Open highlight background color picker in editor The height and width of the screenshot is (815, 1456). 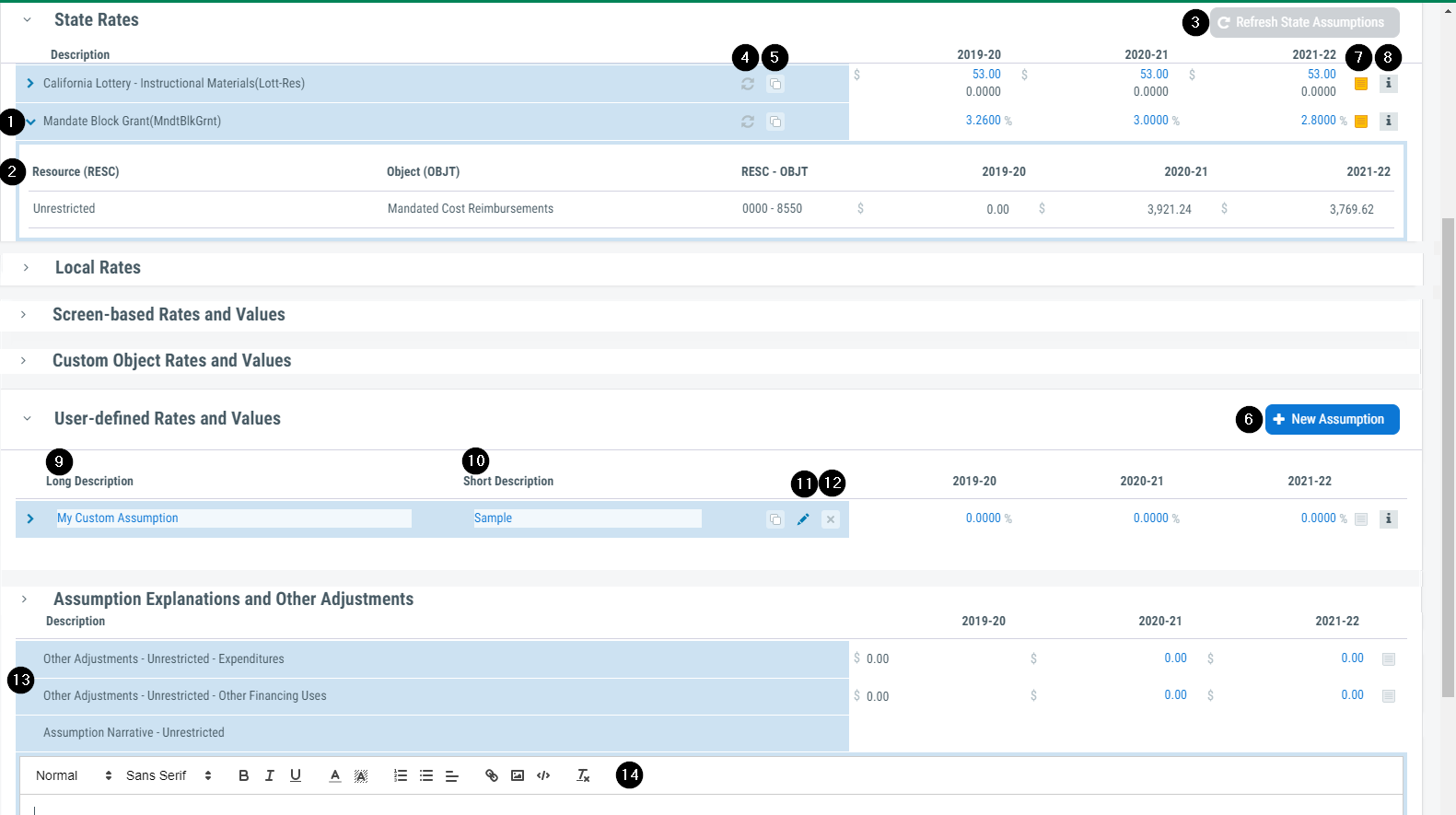click(361, 775)
